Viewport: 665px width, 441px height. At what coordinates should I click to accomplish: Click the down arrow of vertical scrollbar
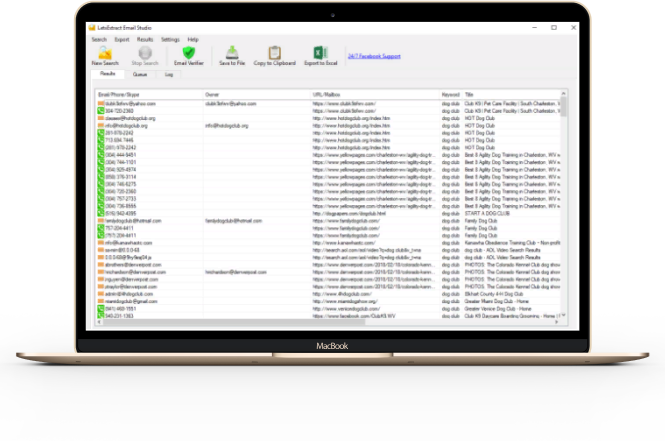click(x=564, y=315)
